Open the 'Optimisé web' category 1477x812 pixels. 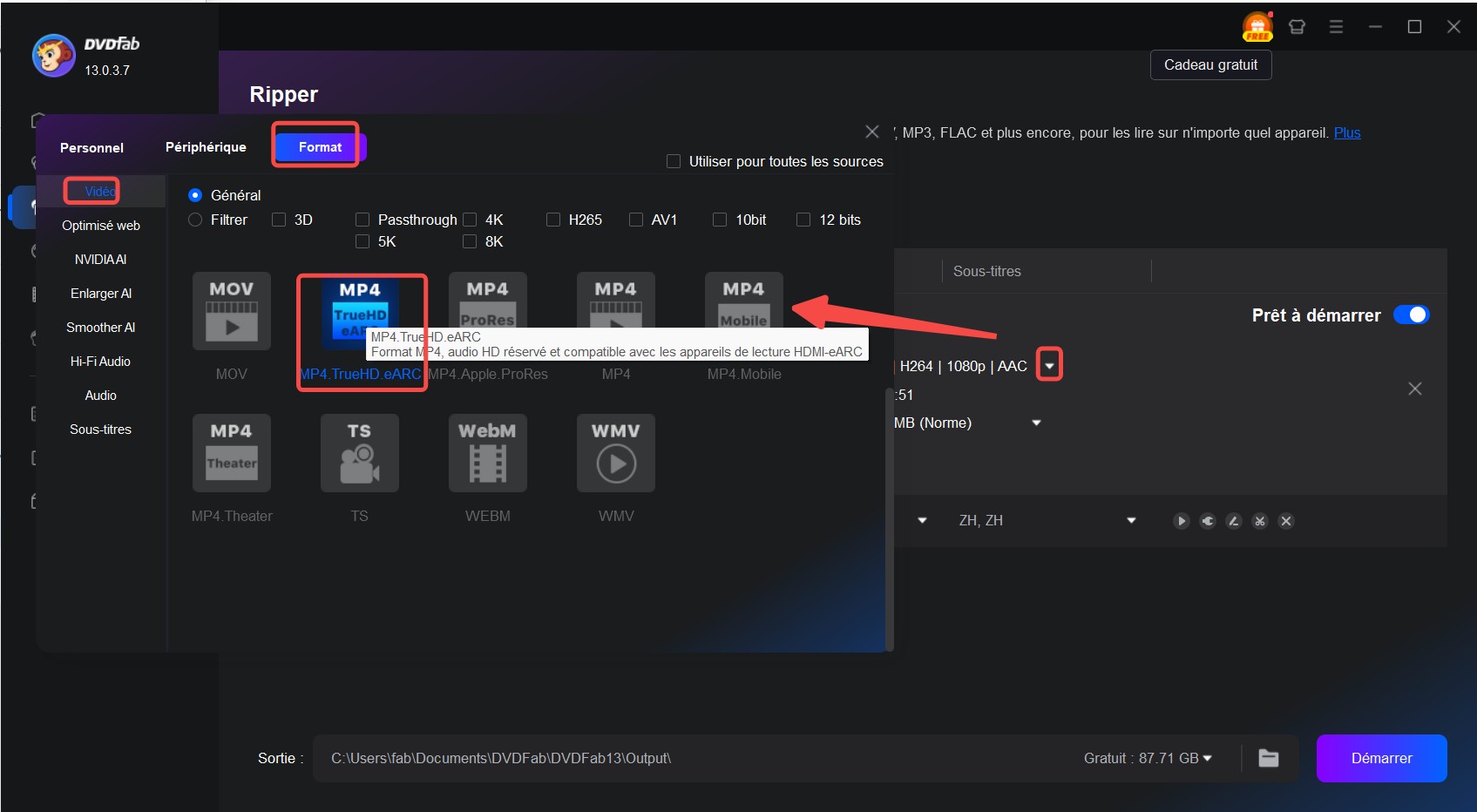100,225
